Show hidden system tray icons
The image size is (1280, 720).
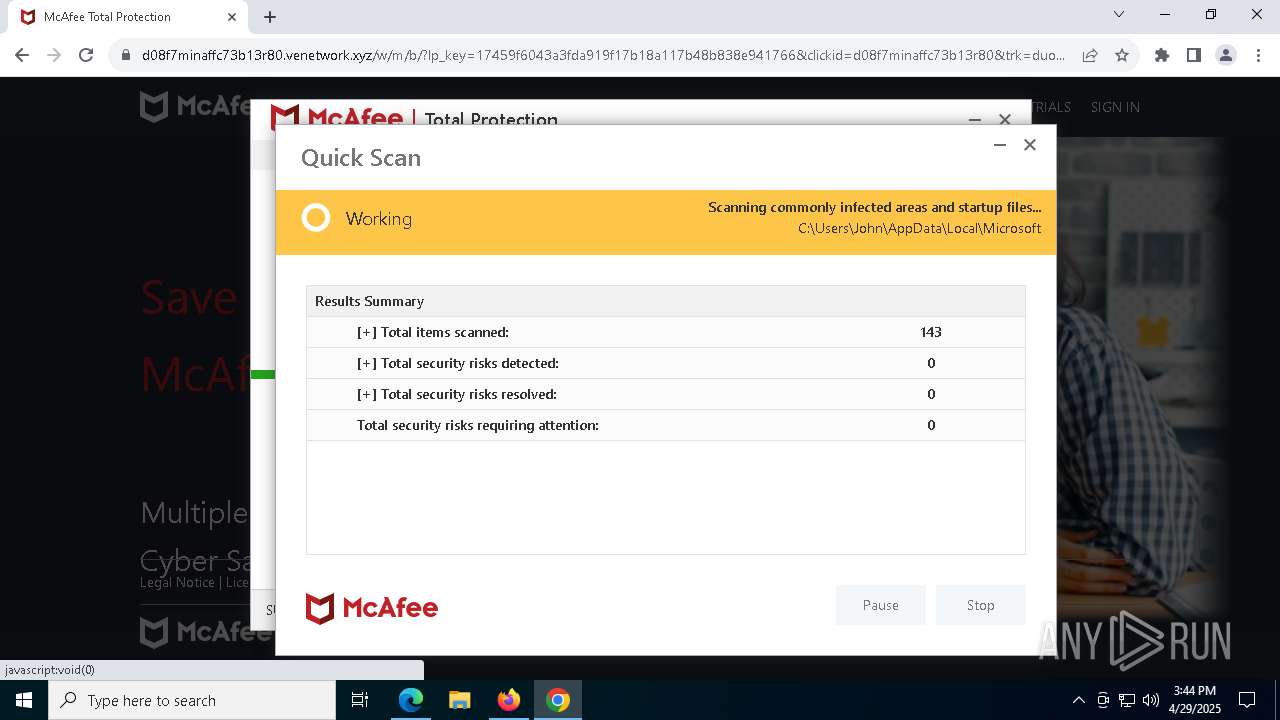[x=1078, y=700]
